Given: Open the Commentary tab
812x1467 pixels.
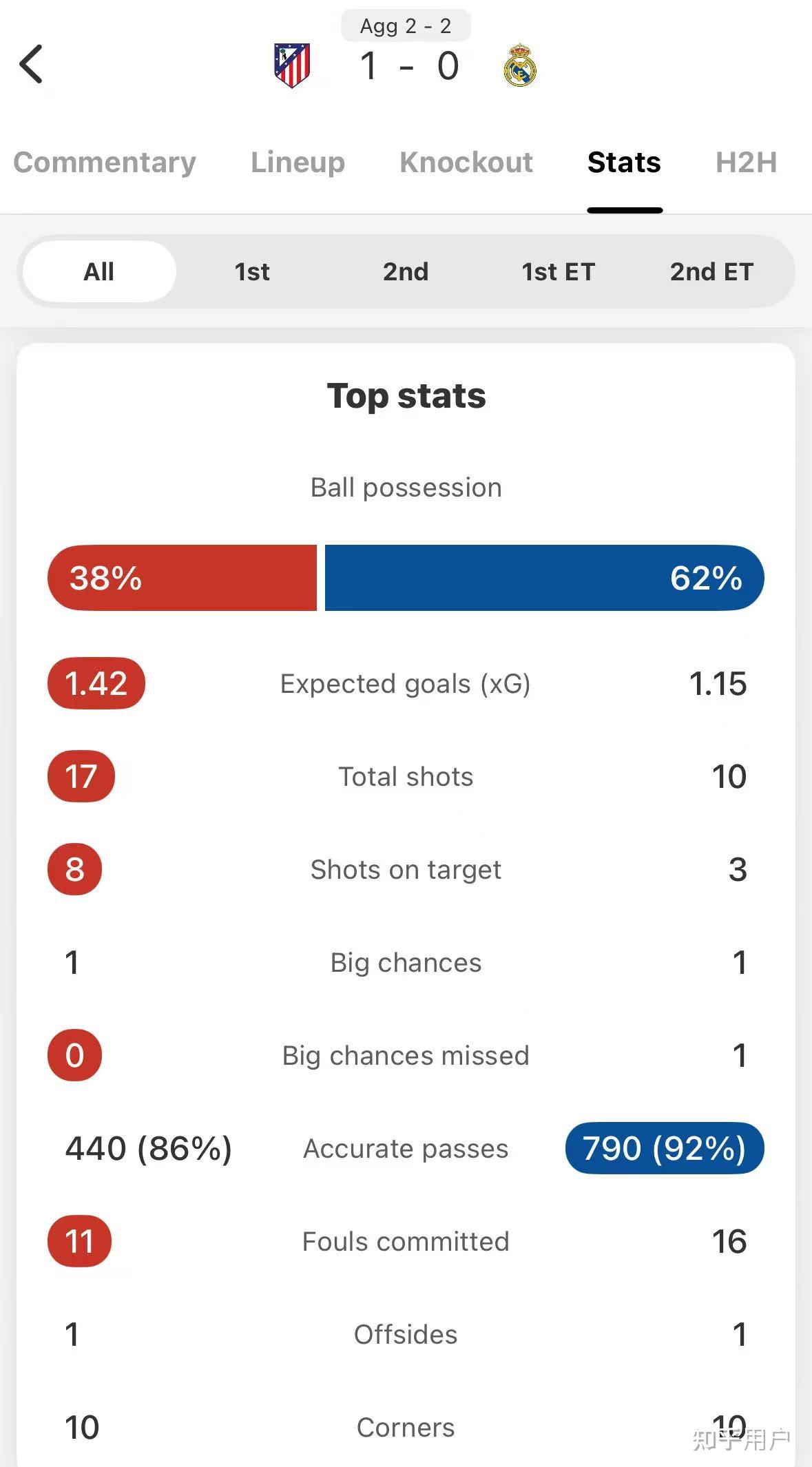Looking at the screenshot, I should click(105, 163).
